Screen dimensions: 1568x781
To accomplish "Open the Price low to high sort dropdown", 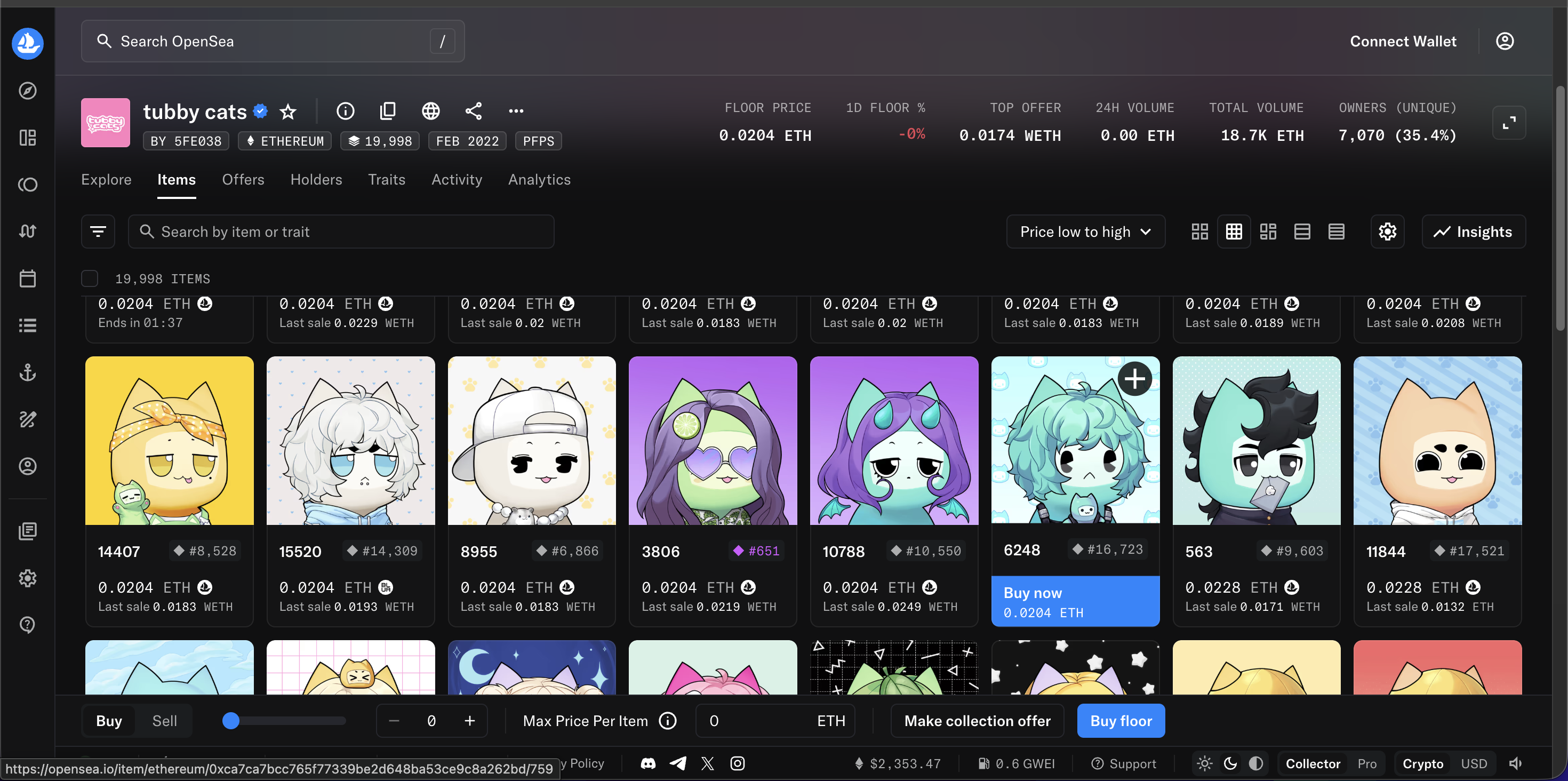I will click(1085, 232).
